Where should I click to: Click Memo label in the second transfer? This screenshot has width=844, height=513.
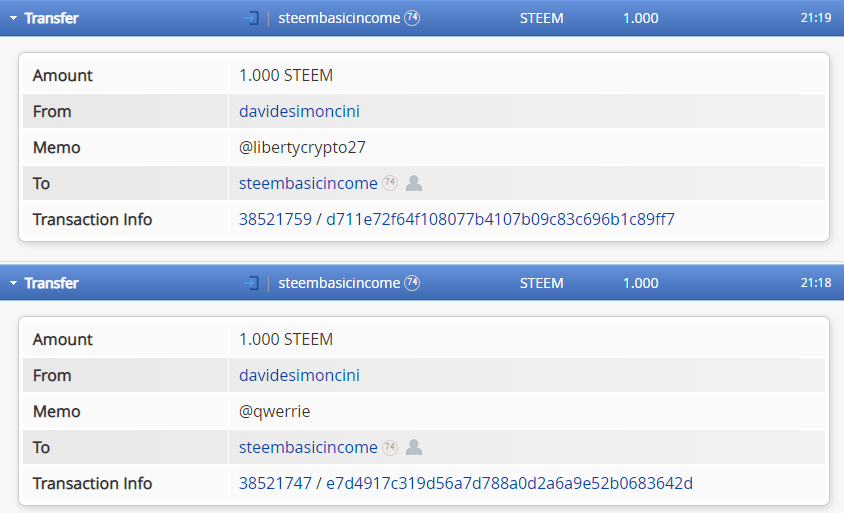click(x=57, y=412)
